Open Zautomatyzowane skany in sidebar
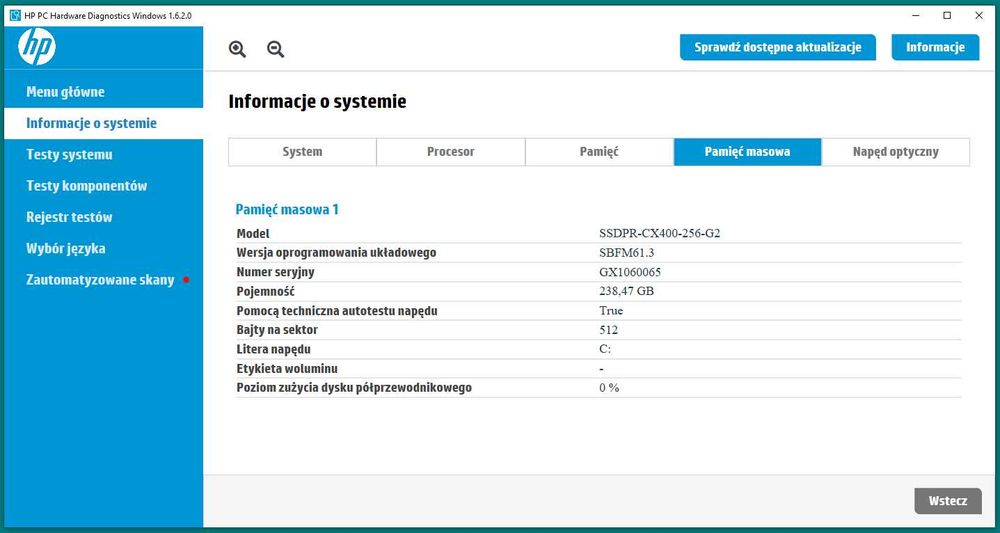 tap(103, 279)
